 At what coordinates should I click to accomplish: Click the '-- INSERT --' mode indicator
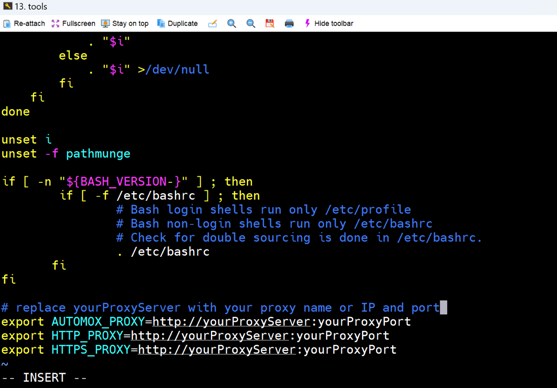(x=44, y=378)
